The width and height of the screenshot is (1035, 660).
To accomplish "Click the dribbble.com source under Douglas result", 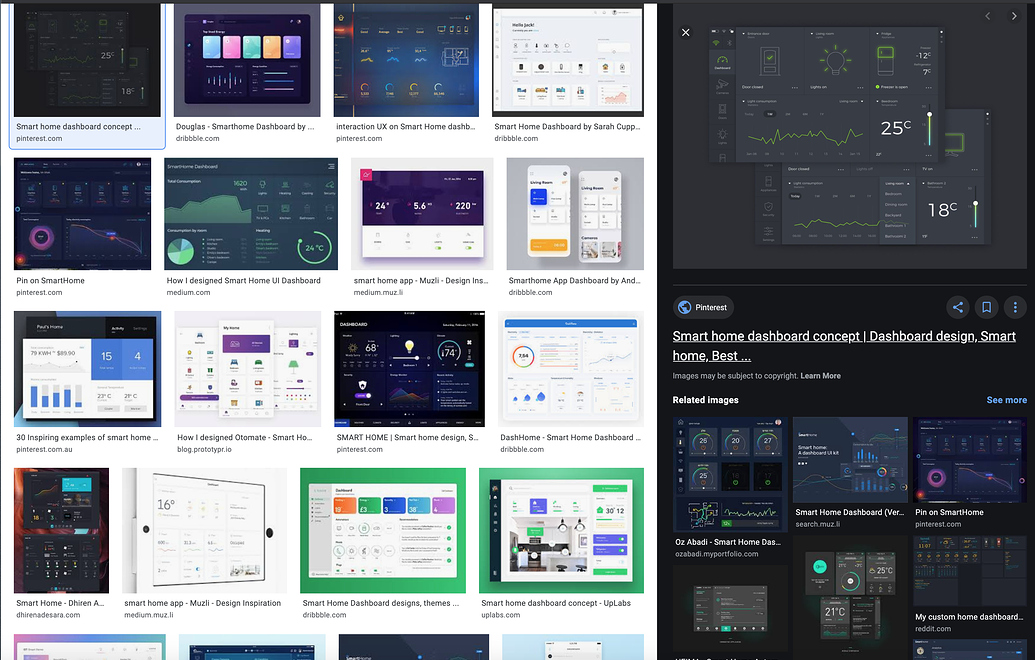I will 198,138.
